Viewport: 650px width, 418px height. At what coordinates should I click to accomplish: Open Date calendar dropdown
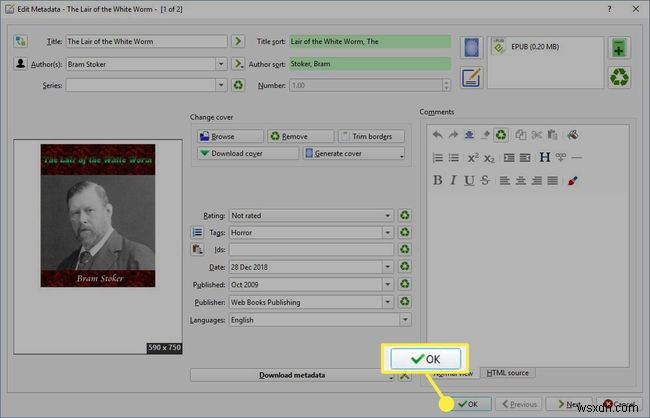(x=388, y=267)
